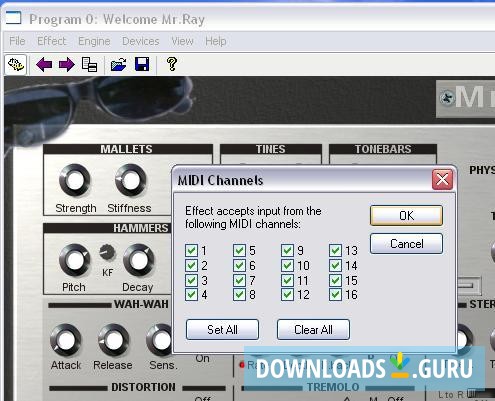Open the Help menu
Image resolution: width=495 pixels, height=401 pixels.
point(216,41)
